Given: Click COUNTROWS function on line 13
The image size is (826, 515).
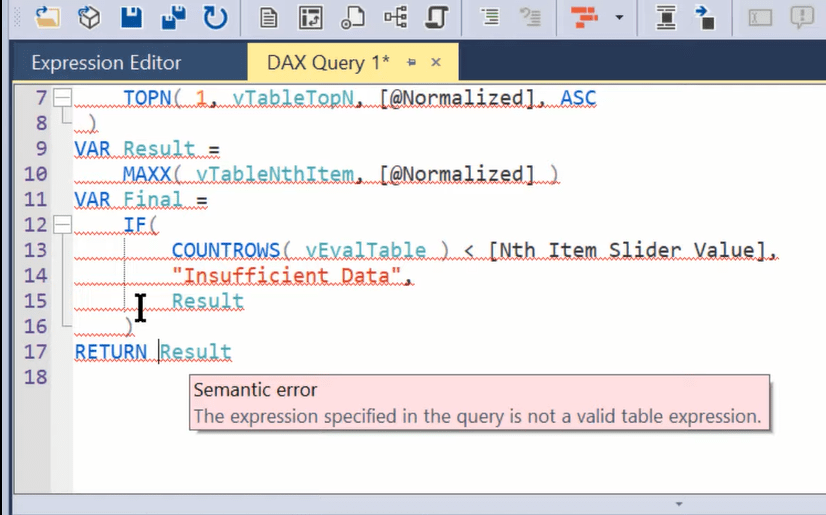Looking at the screenshot, I should (x=225, y=251).
